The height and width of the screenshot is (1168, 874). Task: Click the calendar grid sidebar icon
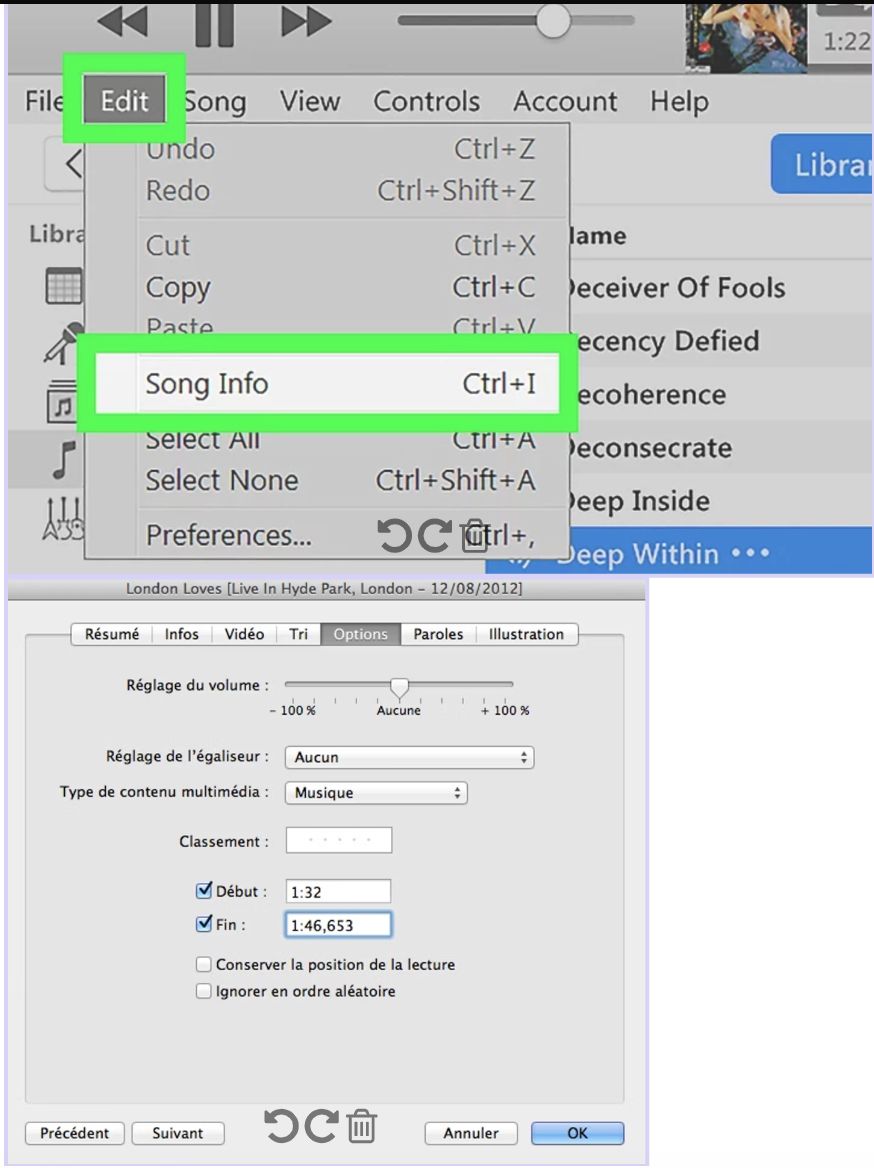[64, 288]
